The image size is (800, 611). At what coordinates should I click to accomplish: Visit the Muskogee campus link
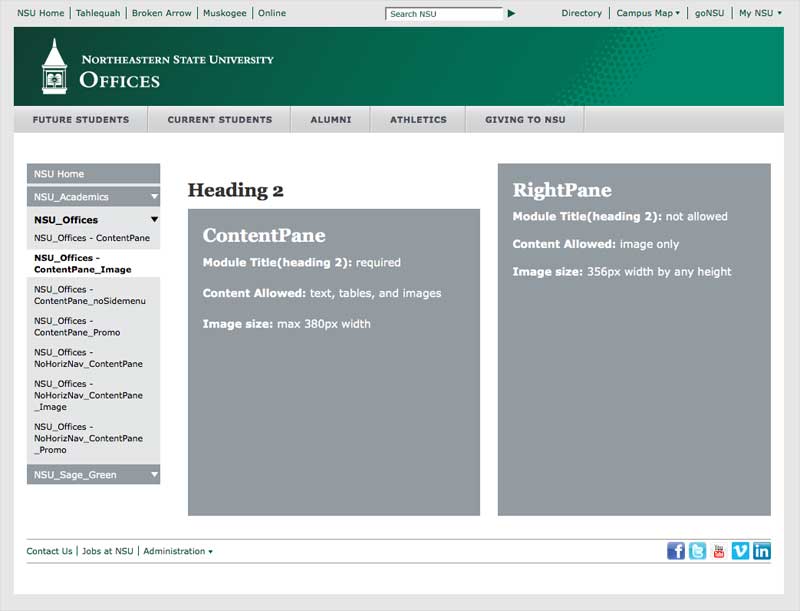224,13
